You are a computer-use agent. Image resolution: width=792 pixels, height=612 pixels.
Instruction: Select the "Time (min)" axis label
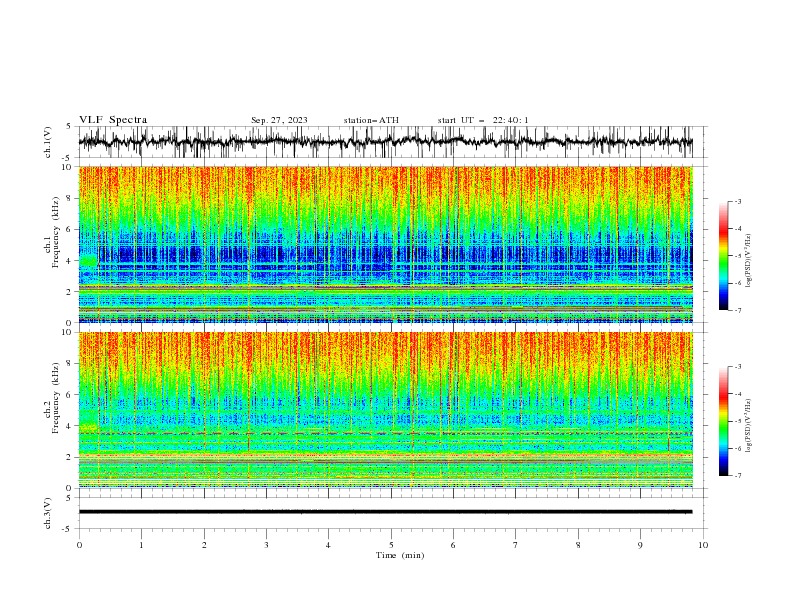400,555
